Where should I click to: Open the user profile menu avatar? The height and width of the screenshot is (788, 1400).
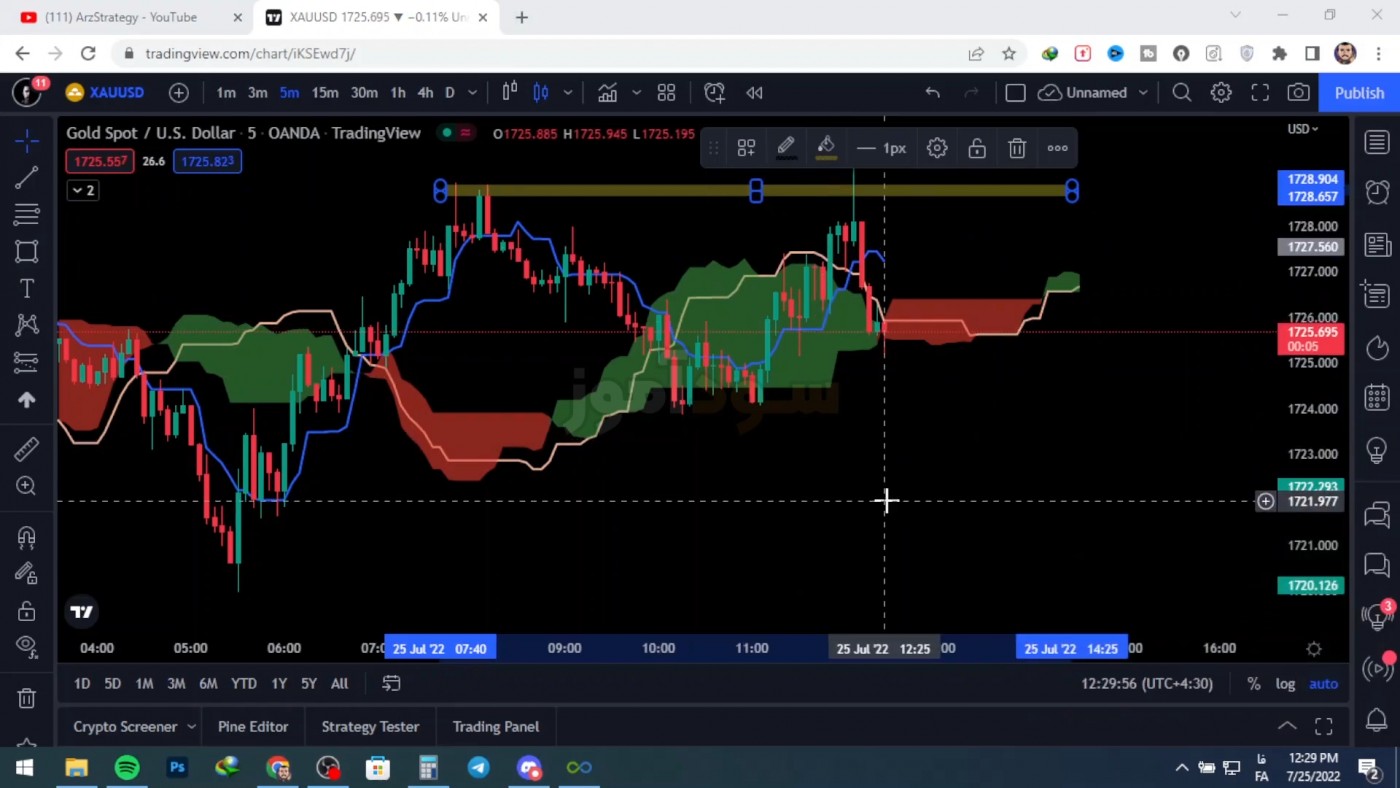pyautogui.click(x=27, y=92)
